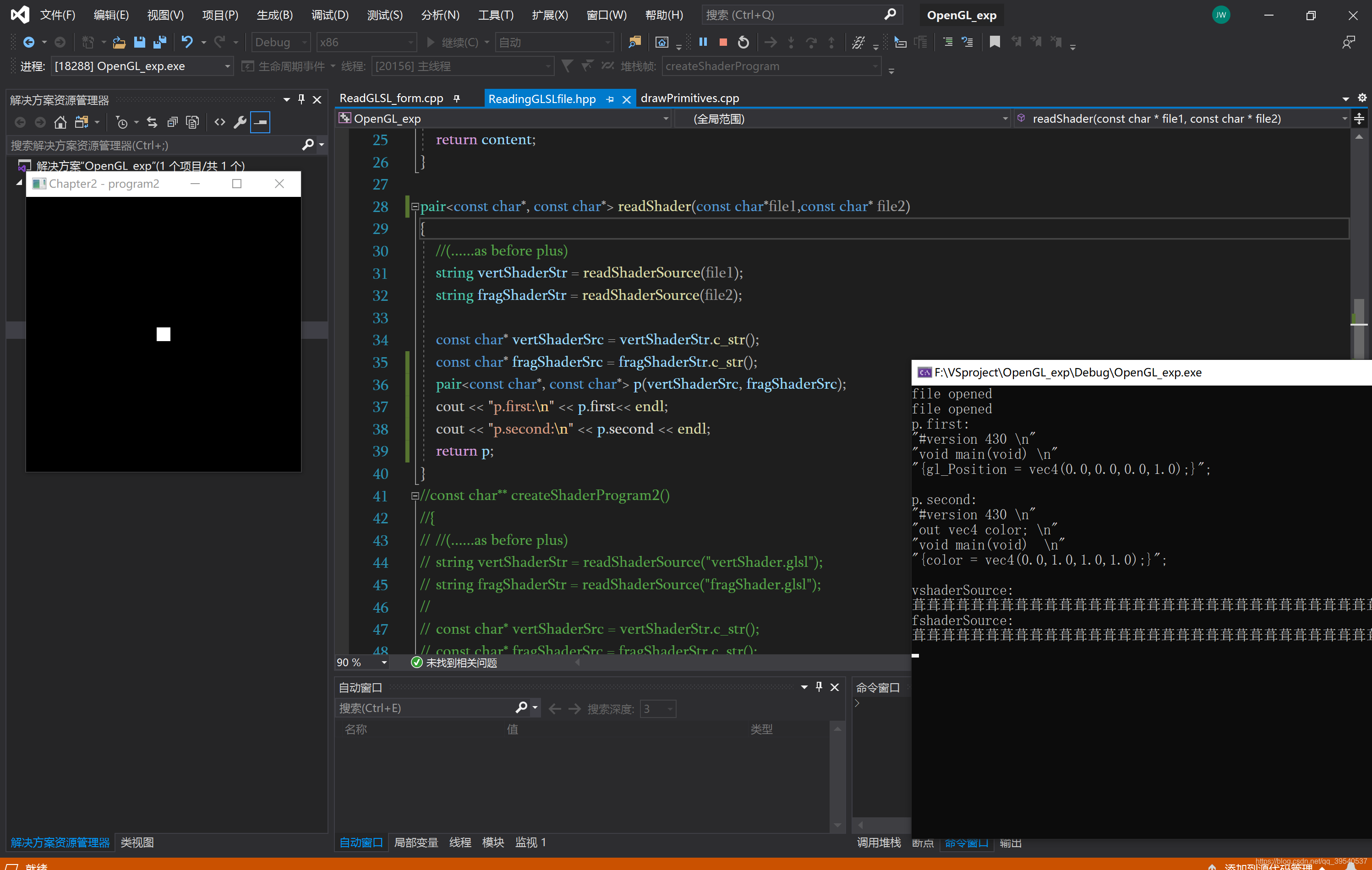1372x870 pixels.
Task: Click the Save All icon in the toolbar
Action: click(159, 42)
